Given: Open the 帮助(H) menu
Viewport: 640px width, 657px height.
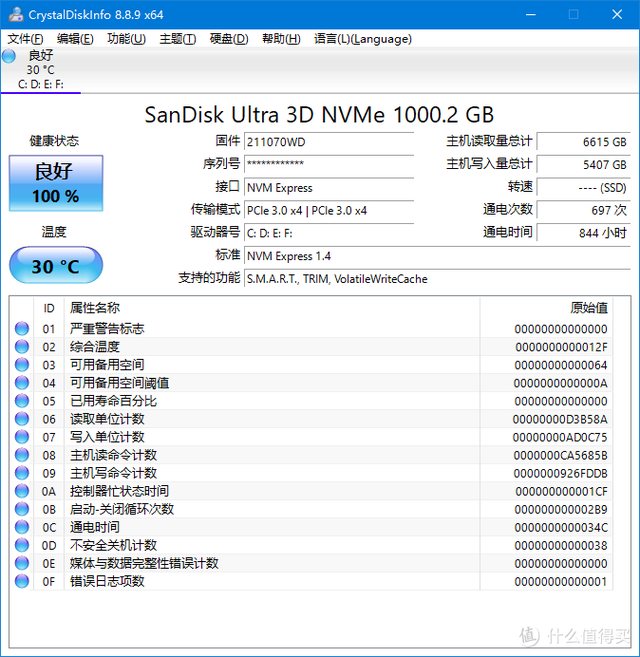Looking at the screenshot, I should pyautogui.click(x=280, y=39).
